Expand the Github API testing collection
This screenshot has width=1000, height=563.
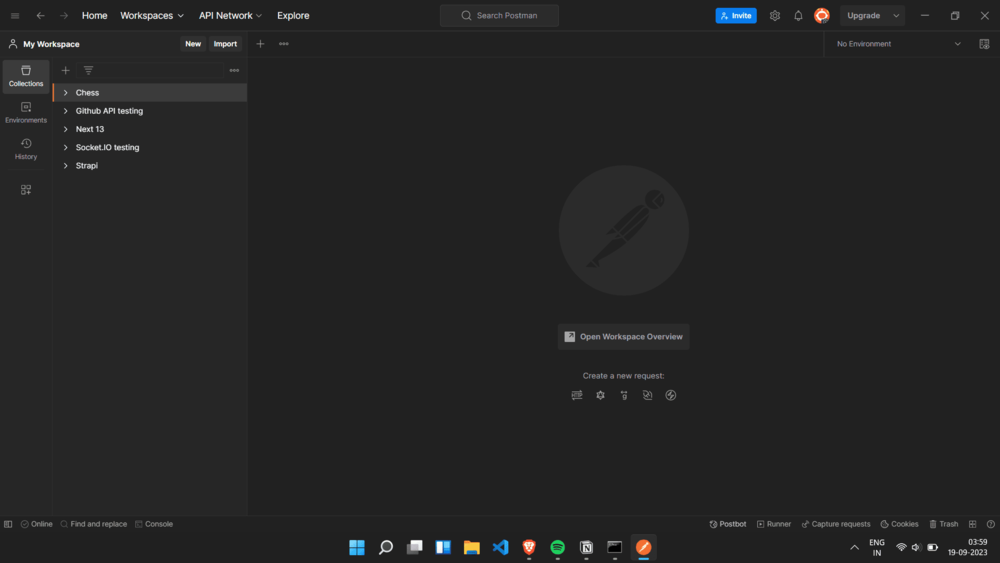point(65,111)
